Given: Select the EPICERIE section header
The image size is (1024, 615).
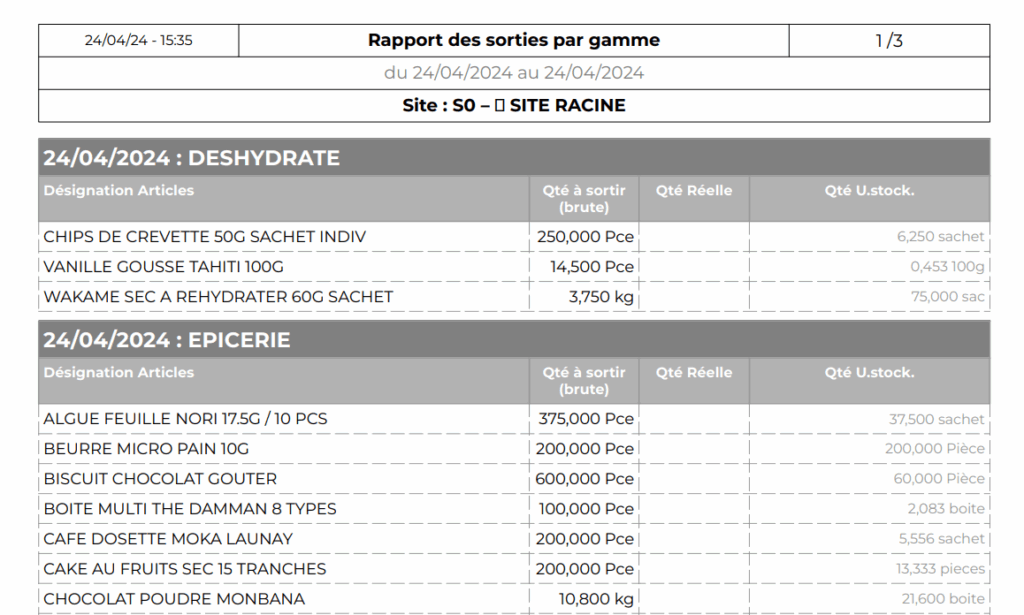Looking at the screenshot, I should pos(166,340).
